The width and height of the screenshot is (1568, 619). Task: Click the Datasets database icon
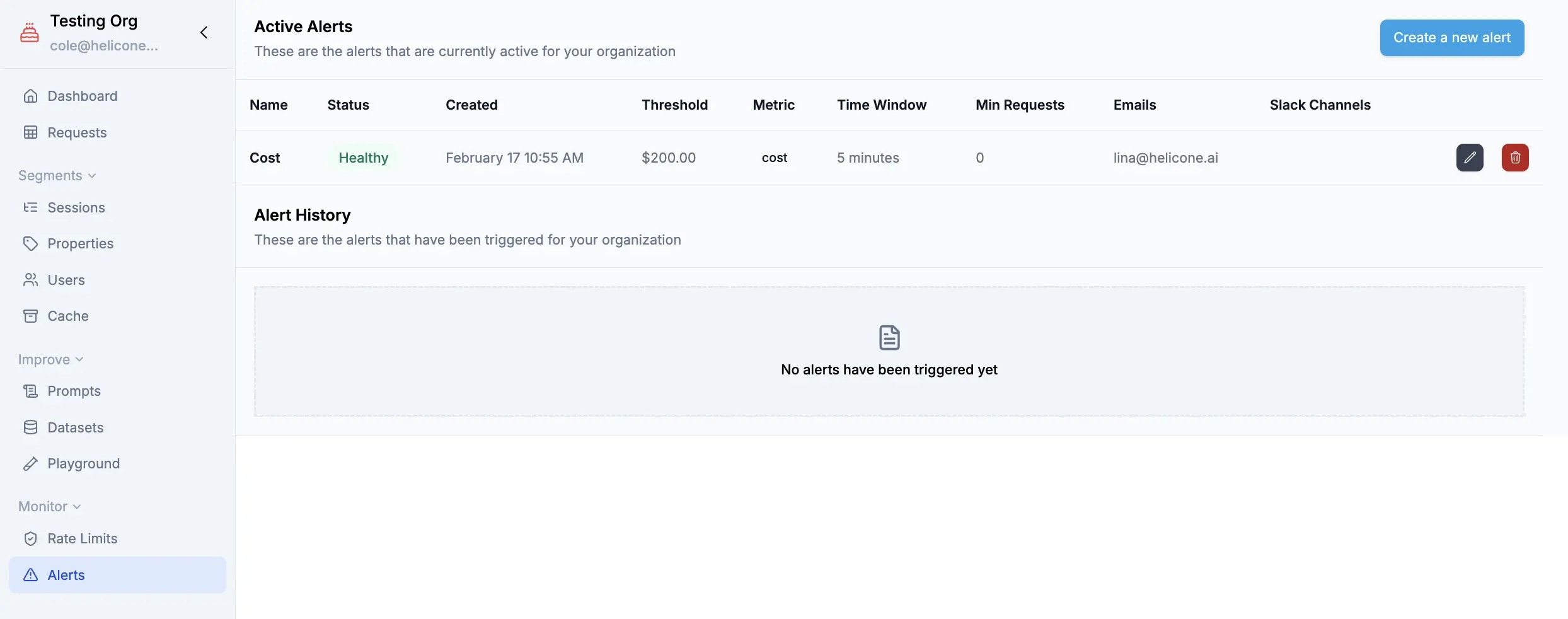click(30, 427)
